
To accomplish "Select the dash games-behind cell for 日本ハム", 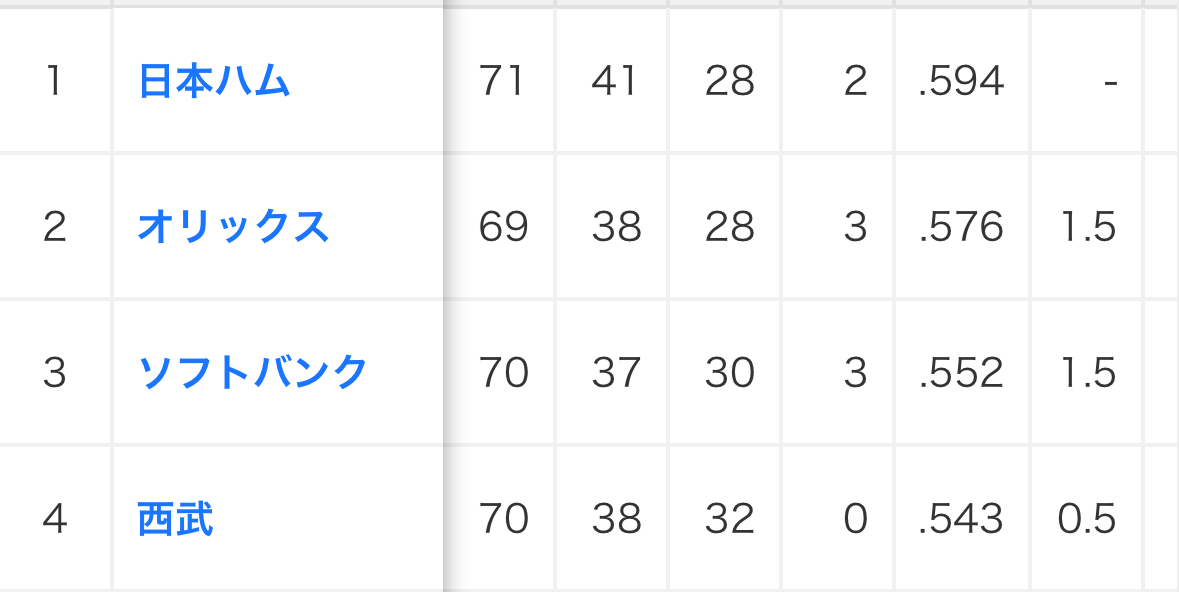I will tap(1110, 81).
